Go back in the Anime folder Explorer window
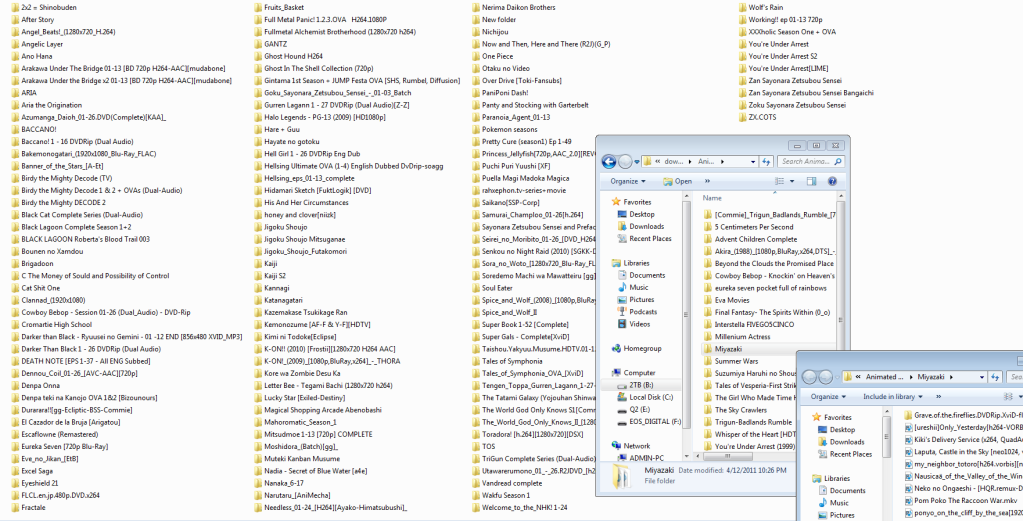Screen dimensions: 1023x521 click(609, 162)
